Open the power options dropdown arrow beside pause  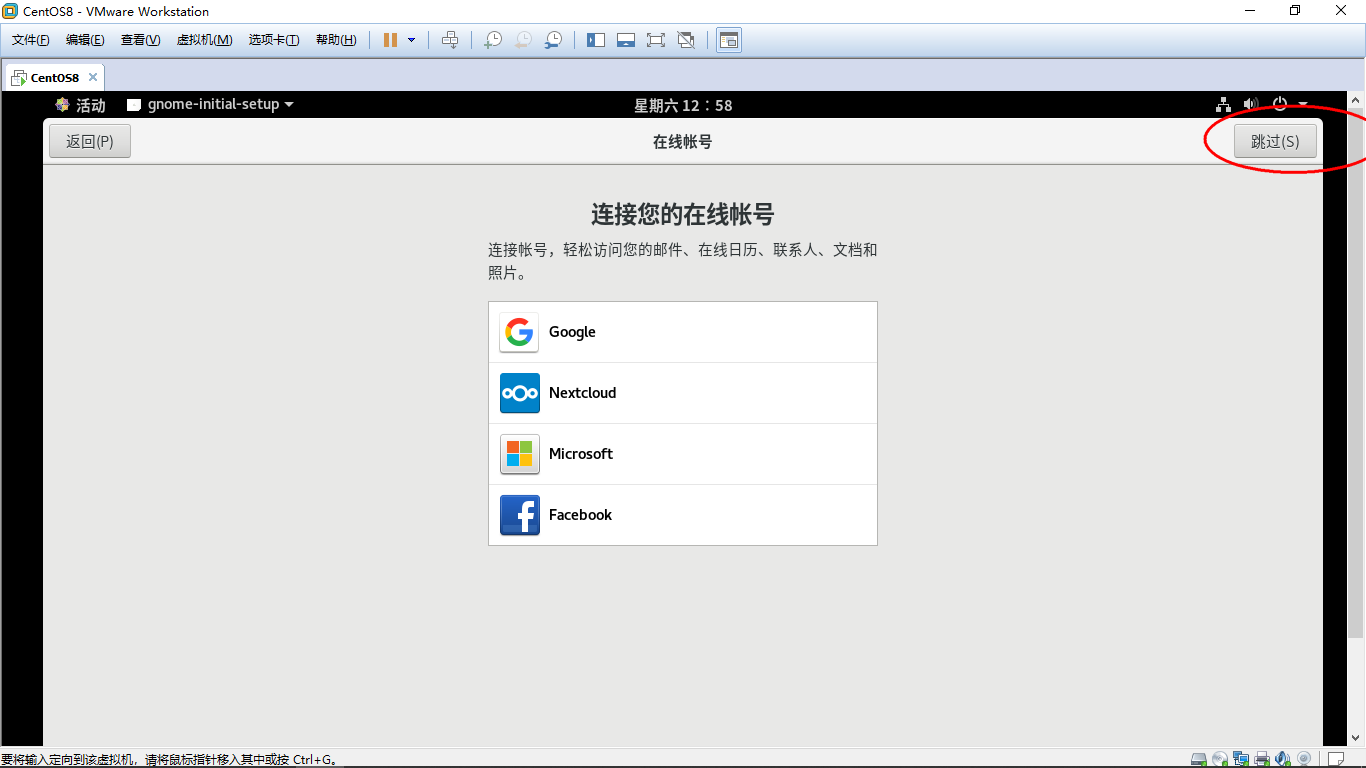point(411,40)
